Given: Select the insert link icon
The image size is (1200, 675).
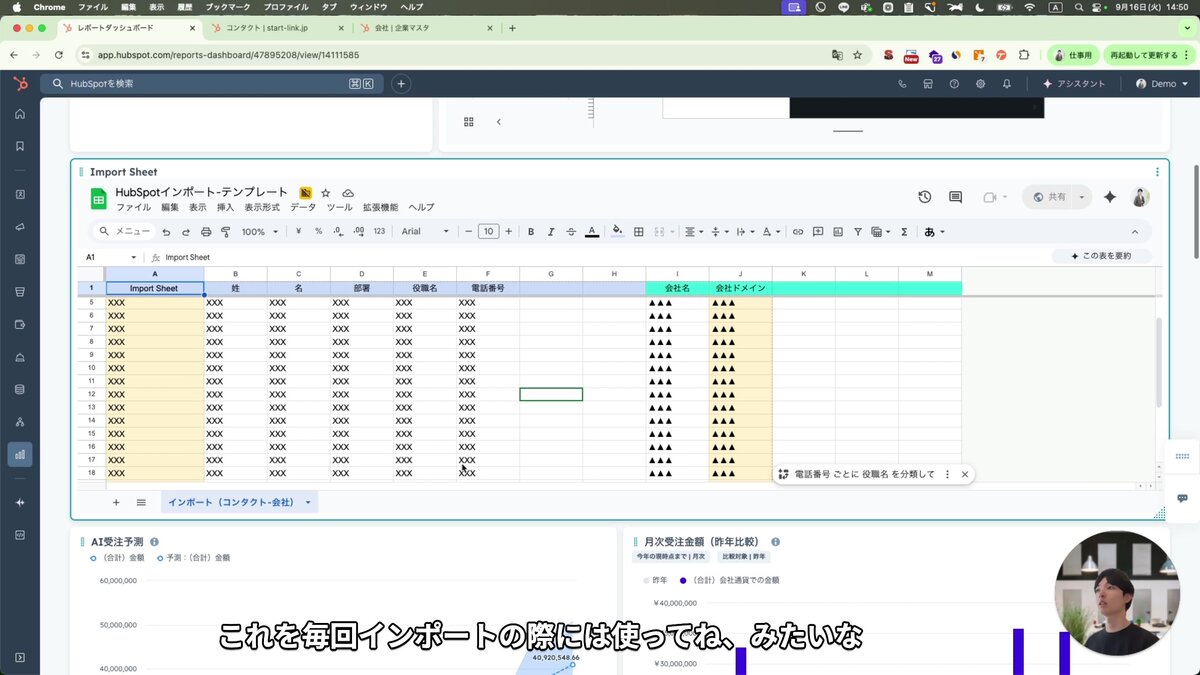Looking at the screenshot, I should tap(797, 231).
